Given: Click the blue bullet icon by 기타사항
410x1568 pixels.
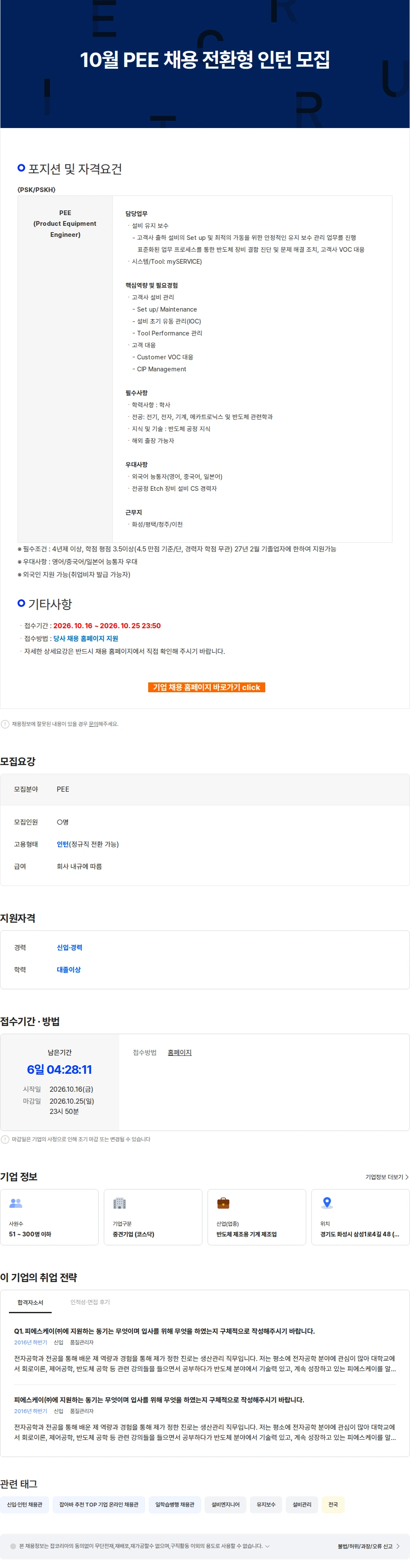Looking at the screenshot, I should tap(21, 603).
